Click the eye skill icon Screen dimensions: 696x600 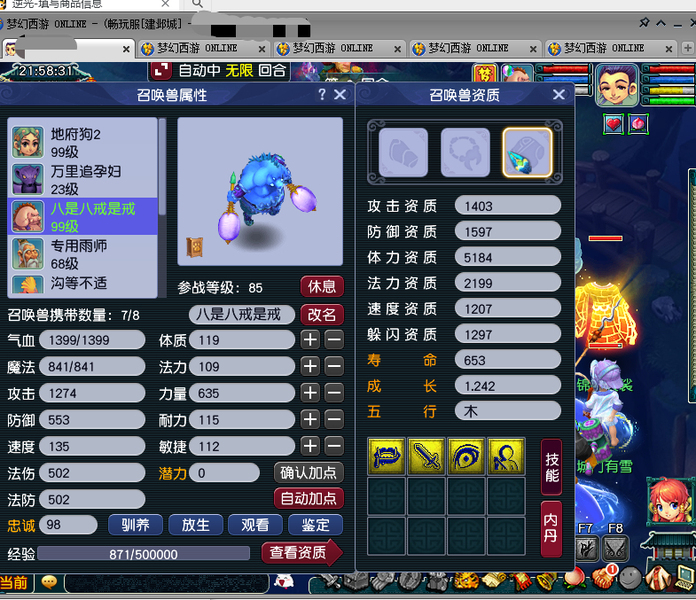[x=466, y=456]
